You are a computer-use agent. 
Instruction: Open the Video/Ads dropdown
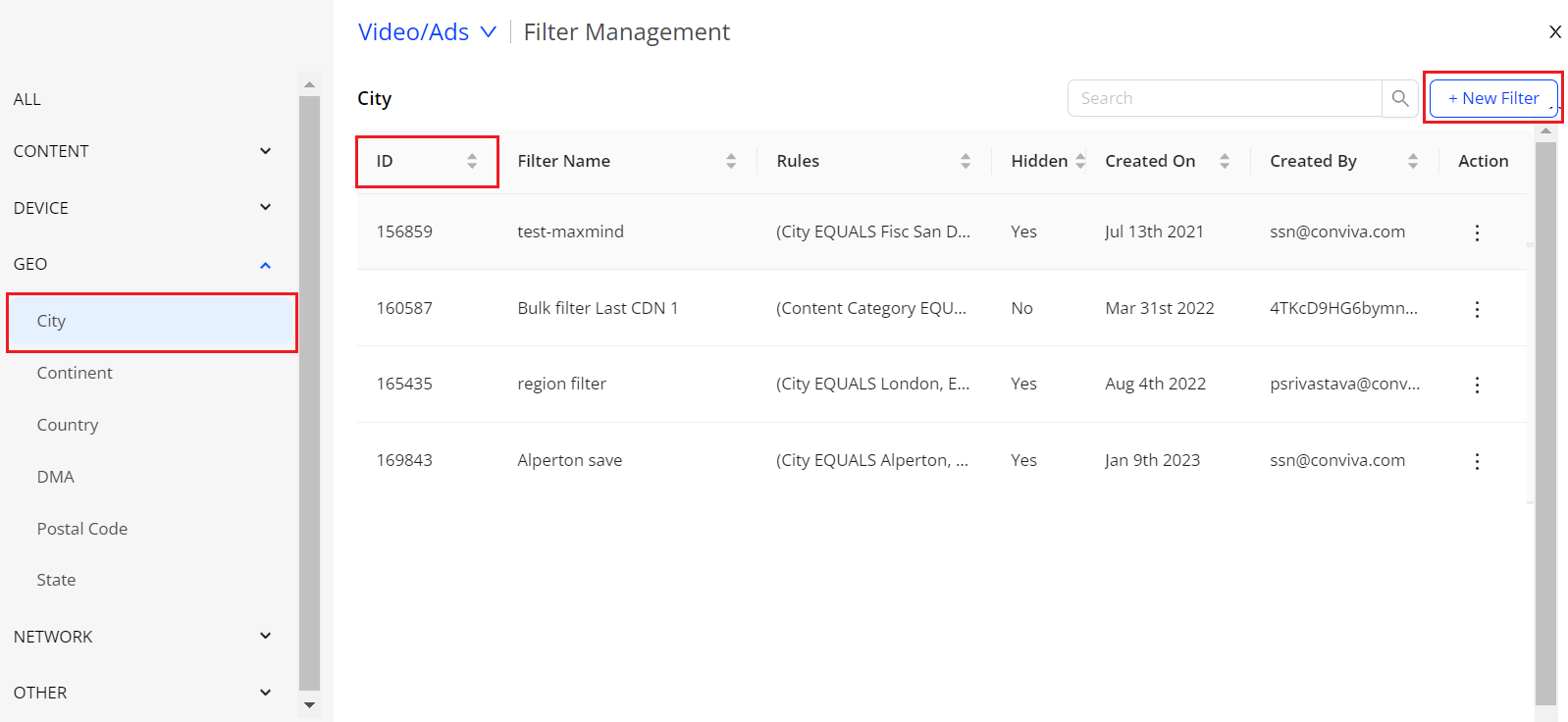pyautogui.click(x=428, y=32)
